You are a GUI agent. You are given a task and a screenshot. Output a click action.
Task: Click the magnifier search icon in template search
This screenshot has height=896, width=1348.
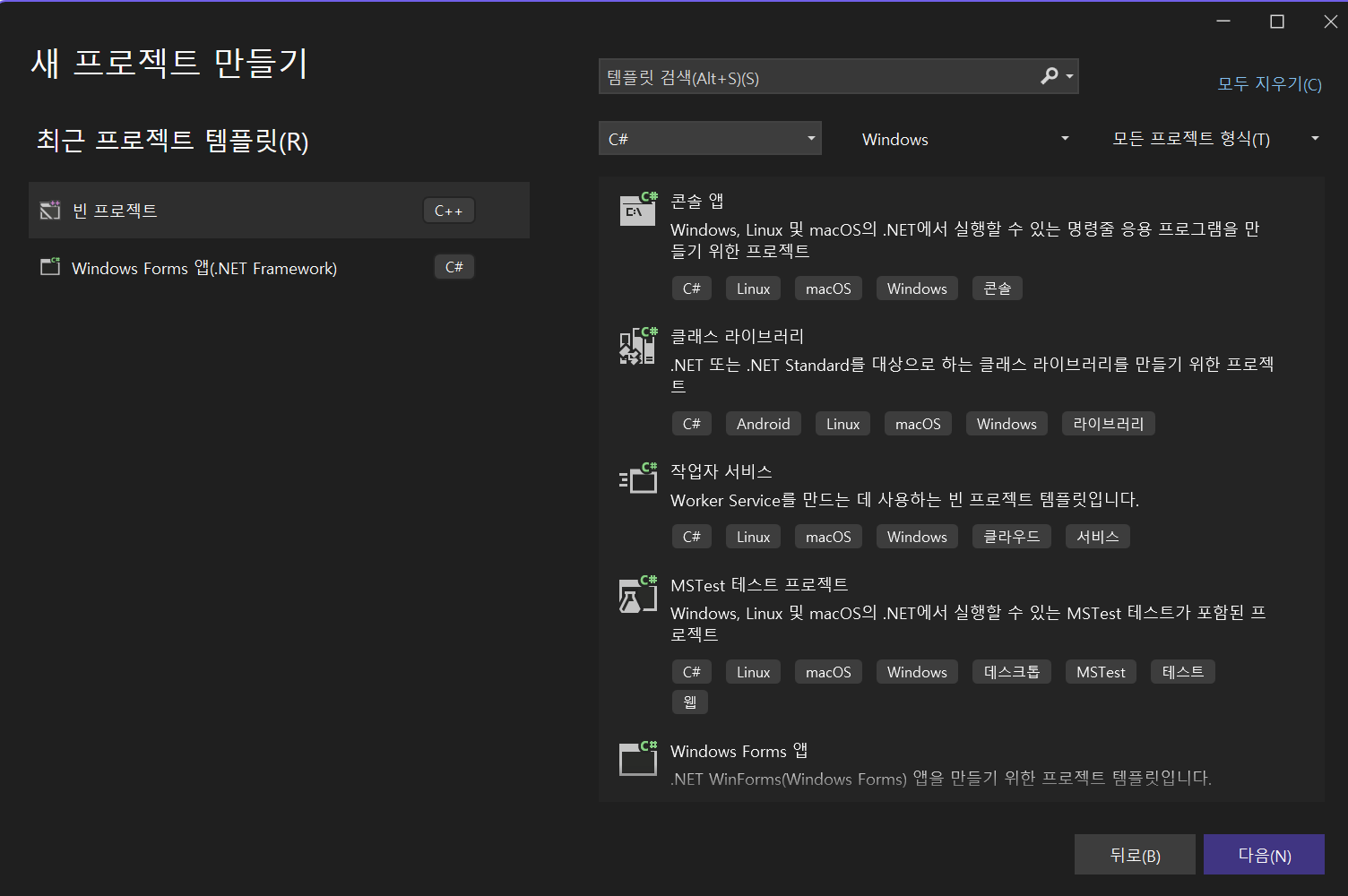(1049, 76)
